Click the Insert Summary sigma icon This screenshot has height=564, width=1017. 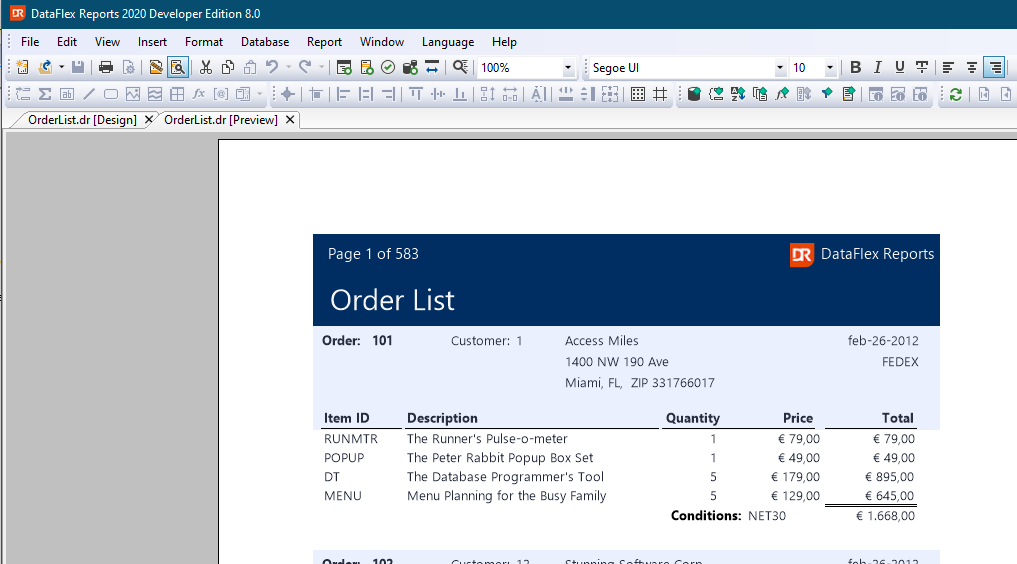pyautogui.click(x=45, y=95)
